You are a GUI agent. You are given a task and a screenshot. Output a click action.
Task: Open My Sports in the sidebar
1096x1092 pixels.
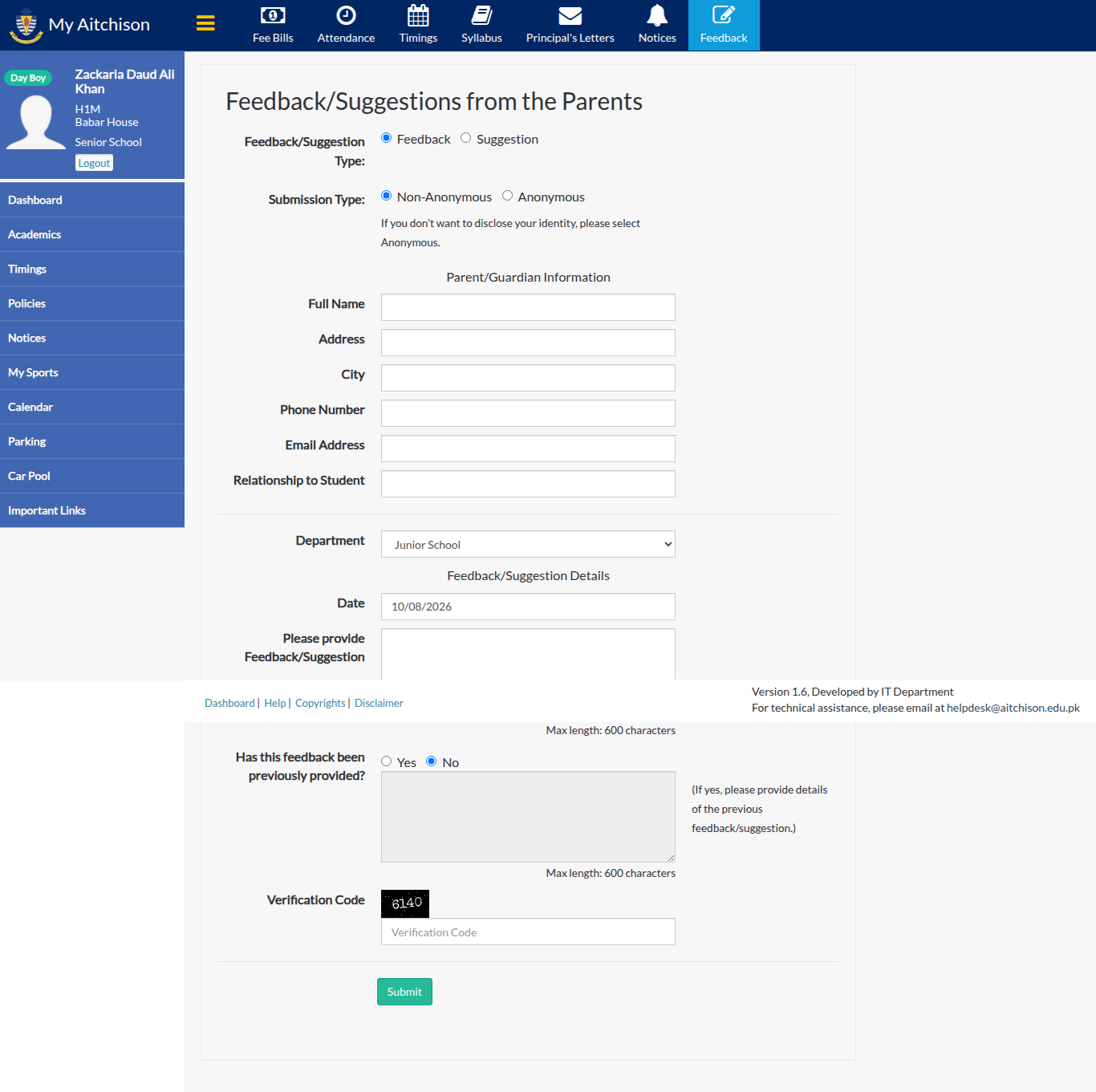click(x=92, y=372)
